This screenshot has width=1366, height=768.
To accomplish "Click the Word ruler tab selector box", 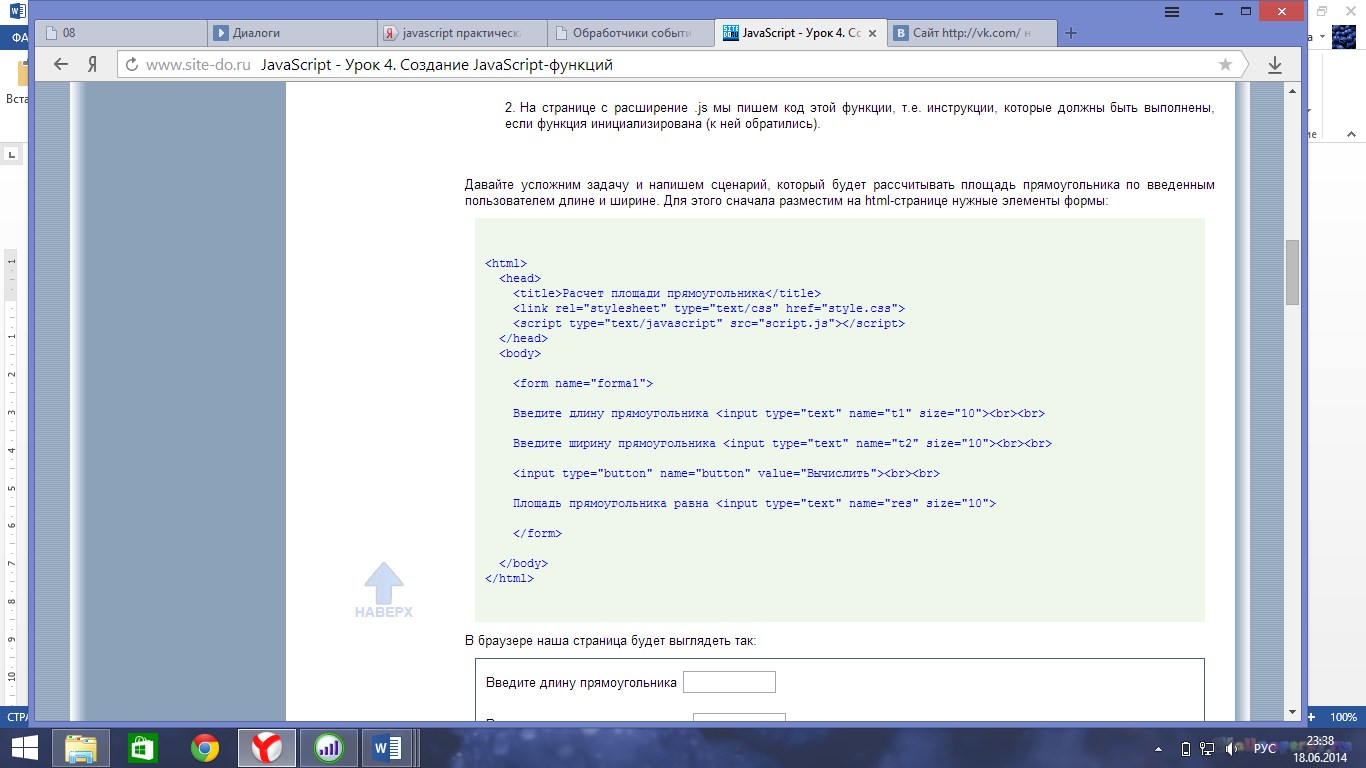I will (x=12, y=154).
